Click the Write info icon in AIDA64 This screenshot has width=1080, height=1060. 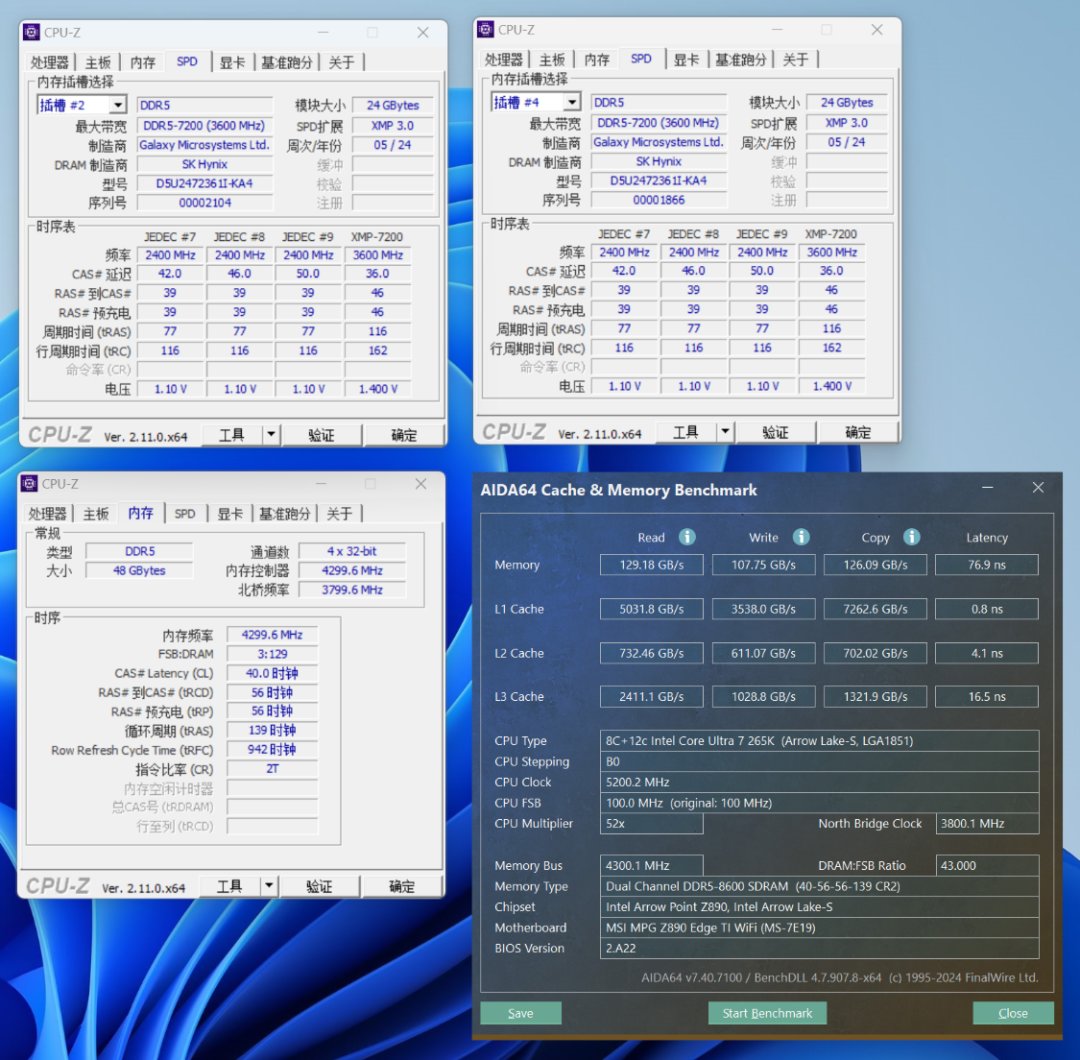pyautogui.click(x=800, y=537)
